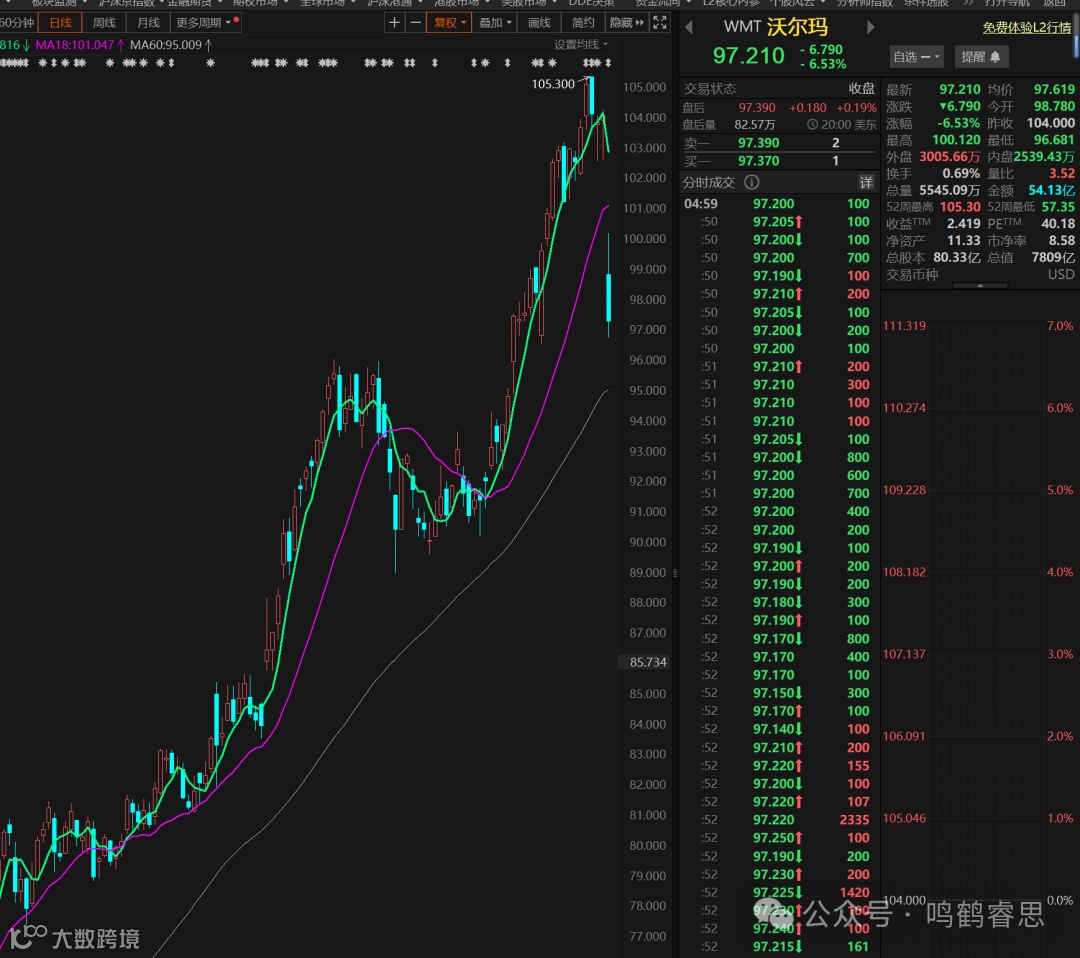The width and height of the screenshot is (1080, 958).
Task: Click 量比 3.52 value
Action: coord(1061,174)
